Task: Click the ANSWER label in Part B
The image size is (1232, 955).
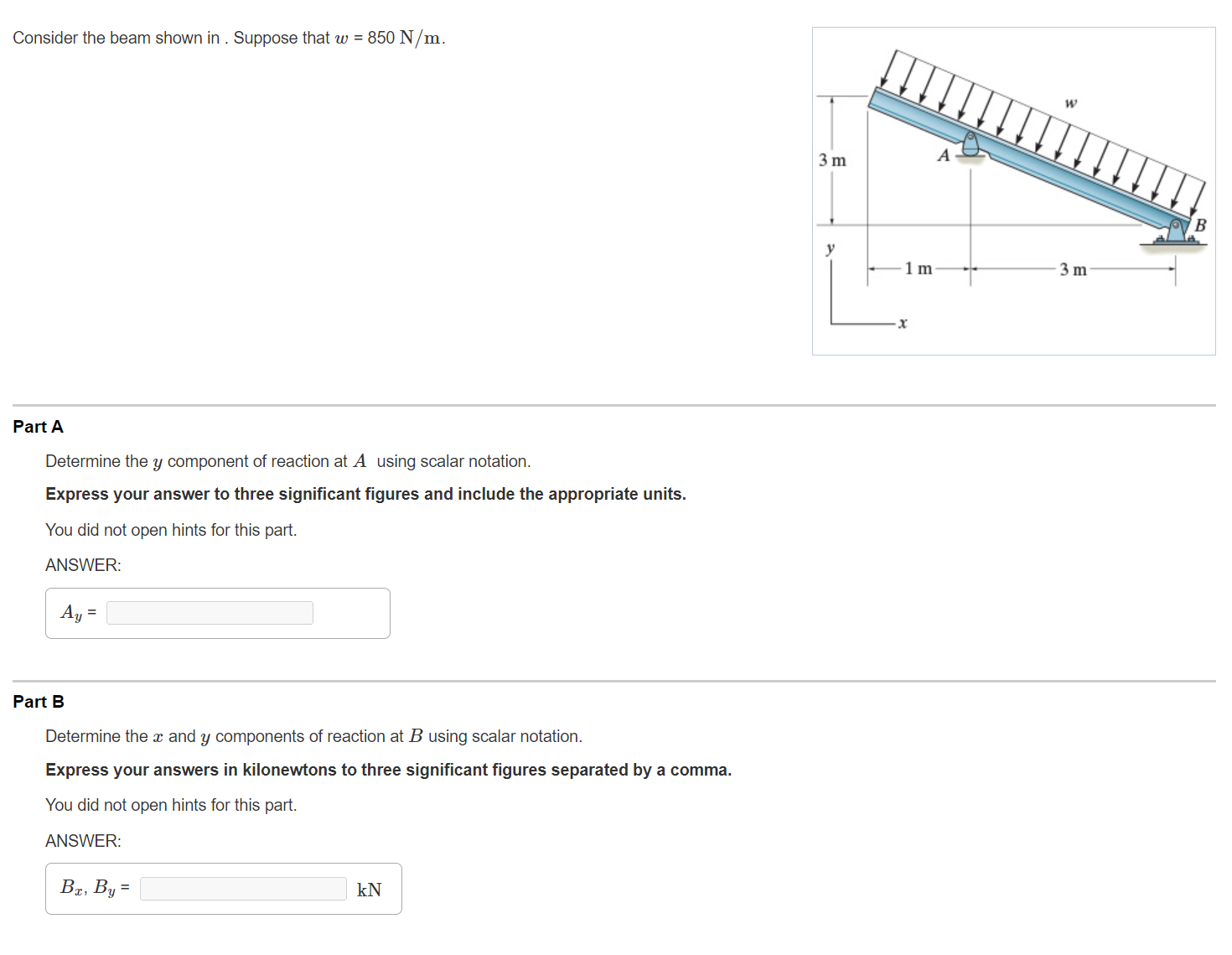Action: point(83,840)
